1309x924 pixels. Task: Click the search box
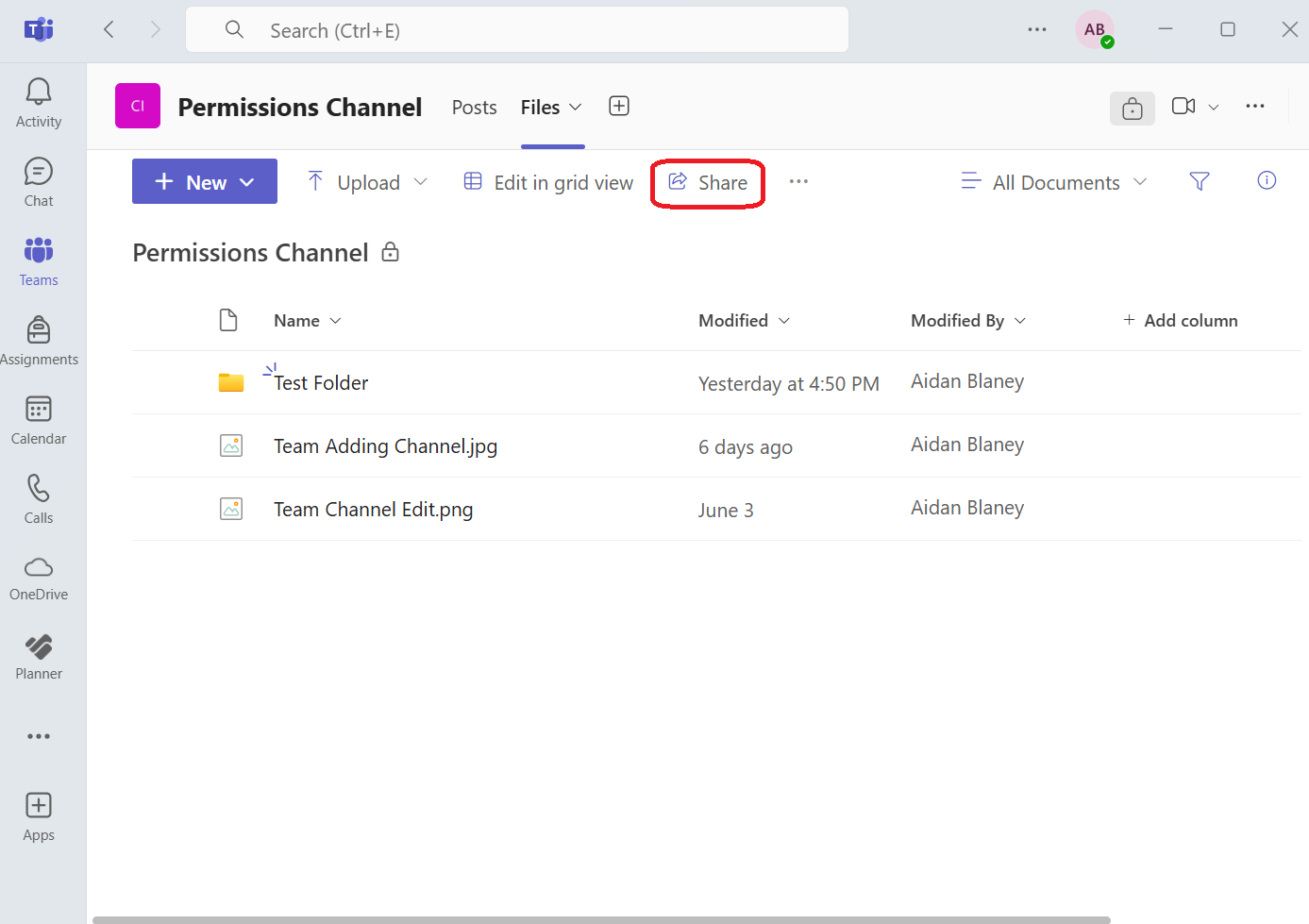(517, 30)
